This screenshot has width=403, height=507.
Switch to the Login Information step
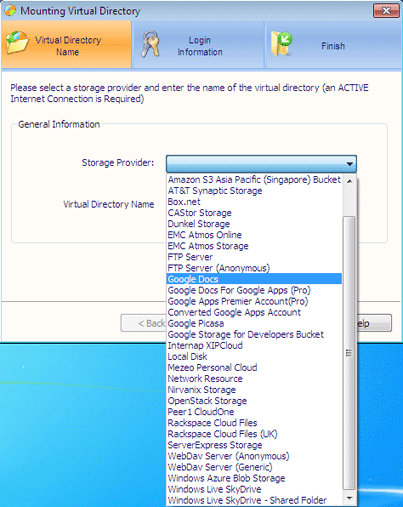(198, 44)
